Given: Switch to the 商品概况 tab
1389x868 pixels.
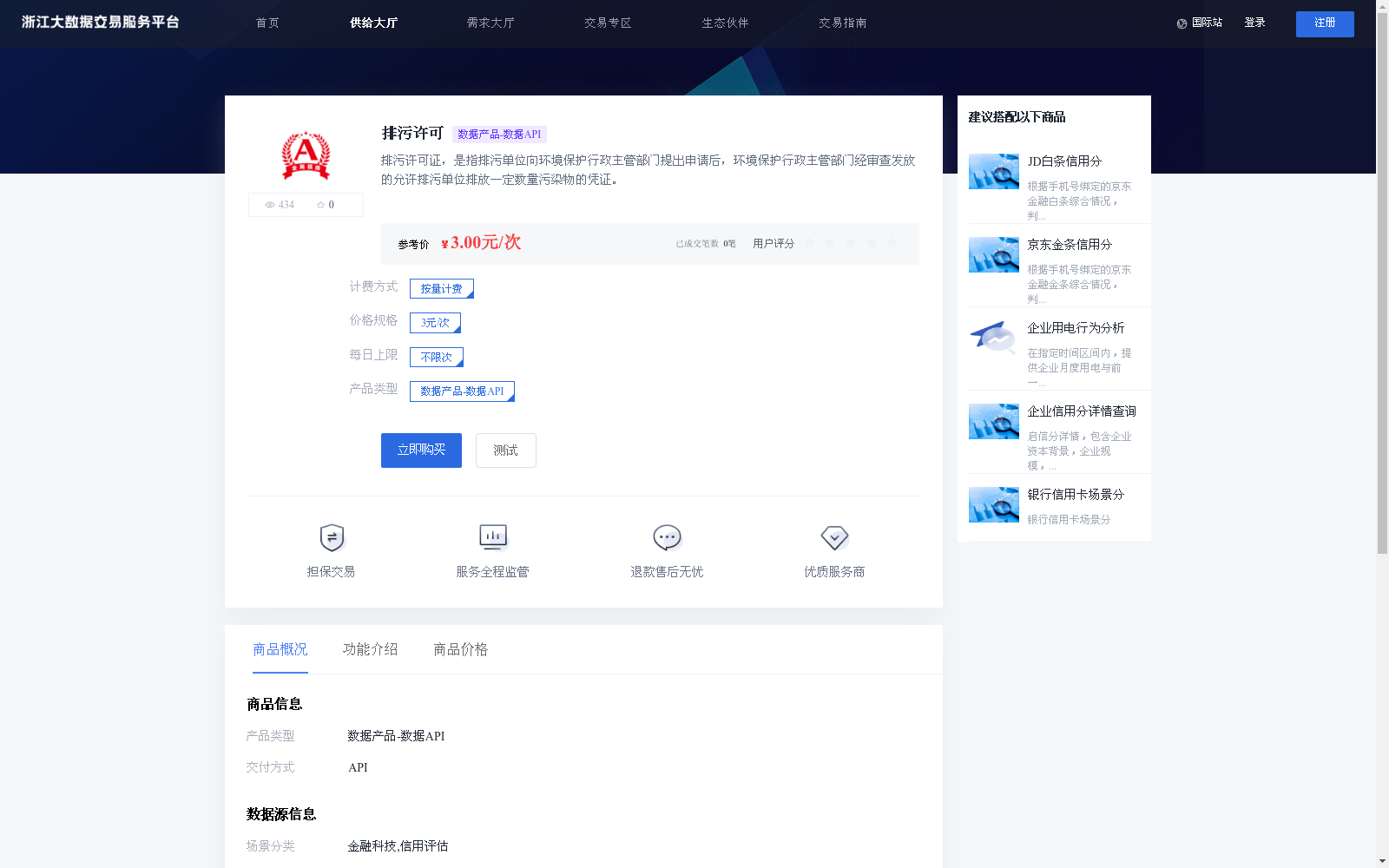Looking at the screenshot, I should 280,649.
